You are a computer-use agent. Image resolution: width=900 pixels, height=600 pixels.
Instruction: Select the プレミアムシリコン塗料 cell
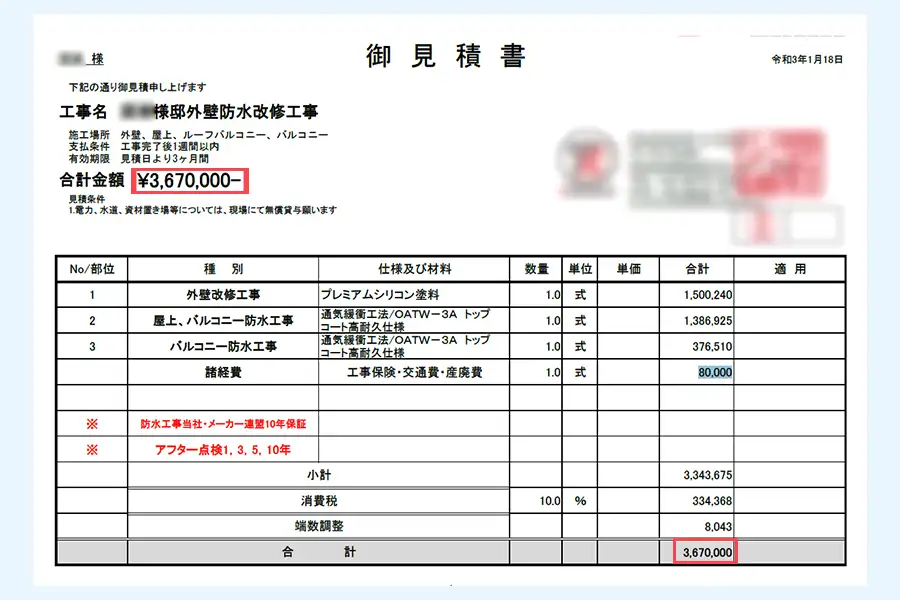384,296
